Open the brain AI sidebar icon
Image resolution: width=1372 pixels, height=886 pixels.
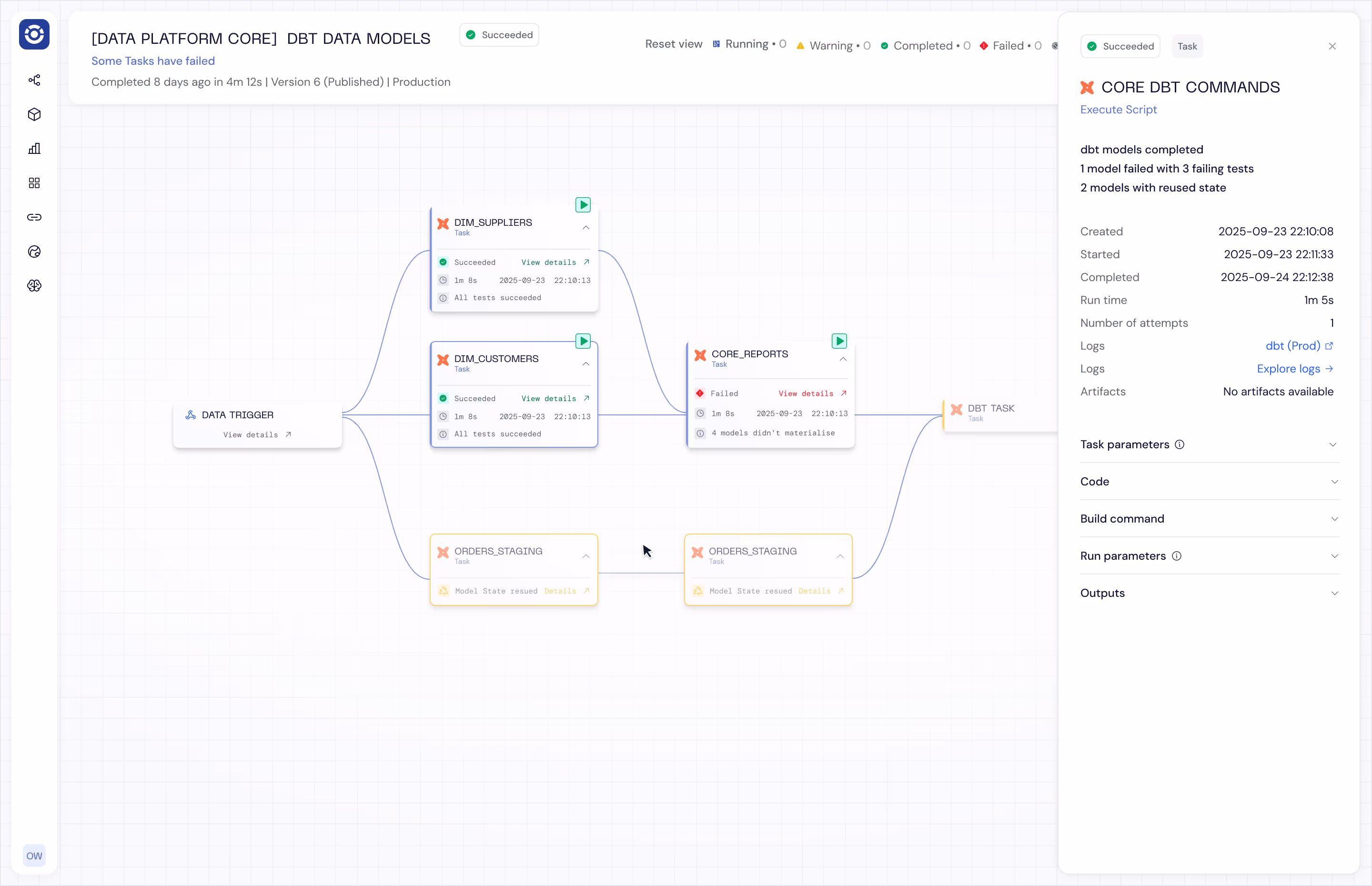click(34, 286)
